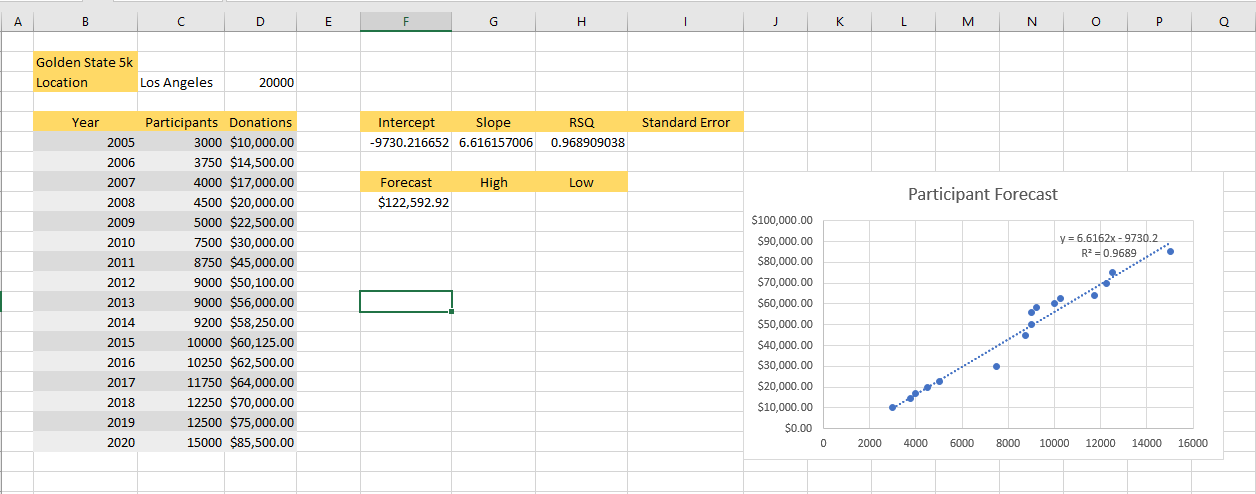Click the $100,000.00 axis label
1256x494 pixels.
(783, 220)
